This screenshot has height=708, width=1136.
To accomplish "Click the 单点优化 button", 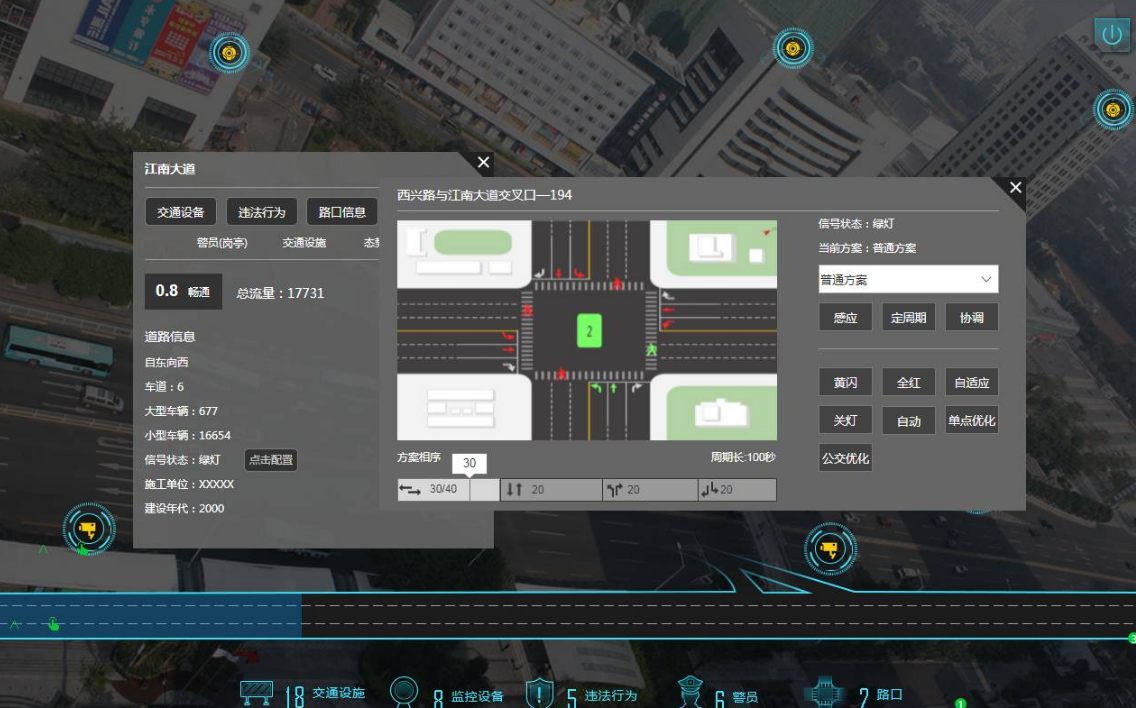I will [972, 420].
